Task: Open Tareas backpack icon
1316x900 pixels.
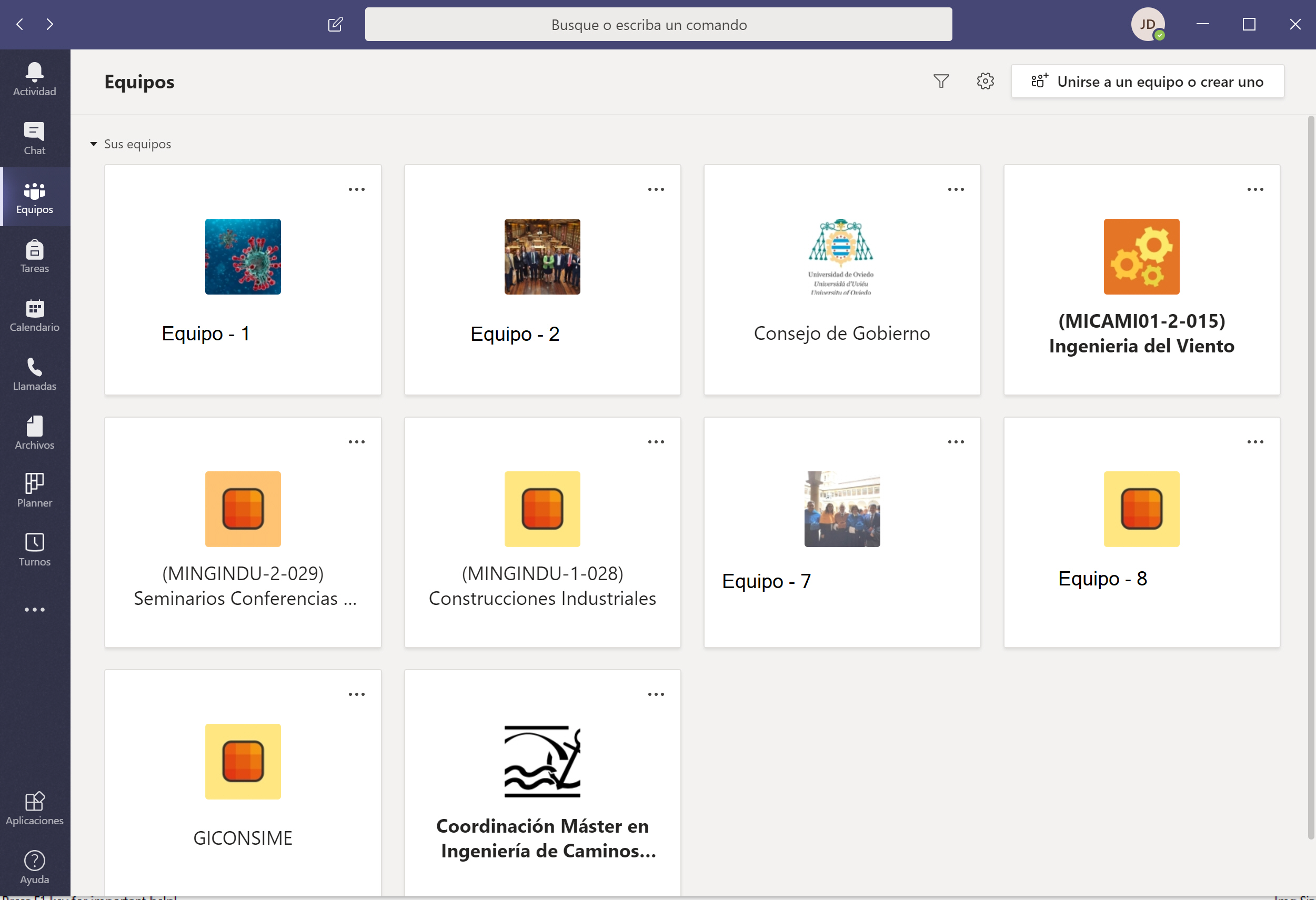Action: (35, 255)
